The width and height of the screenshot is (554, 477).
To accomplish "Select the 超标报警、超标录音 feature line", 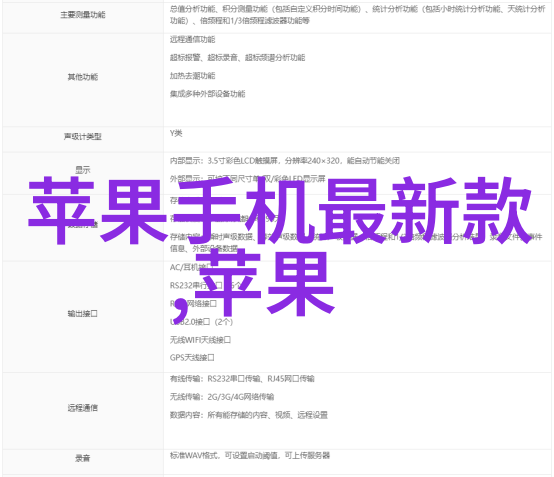I will click(x=237, y=58).
